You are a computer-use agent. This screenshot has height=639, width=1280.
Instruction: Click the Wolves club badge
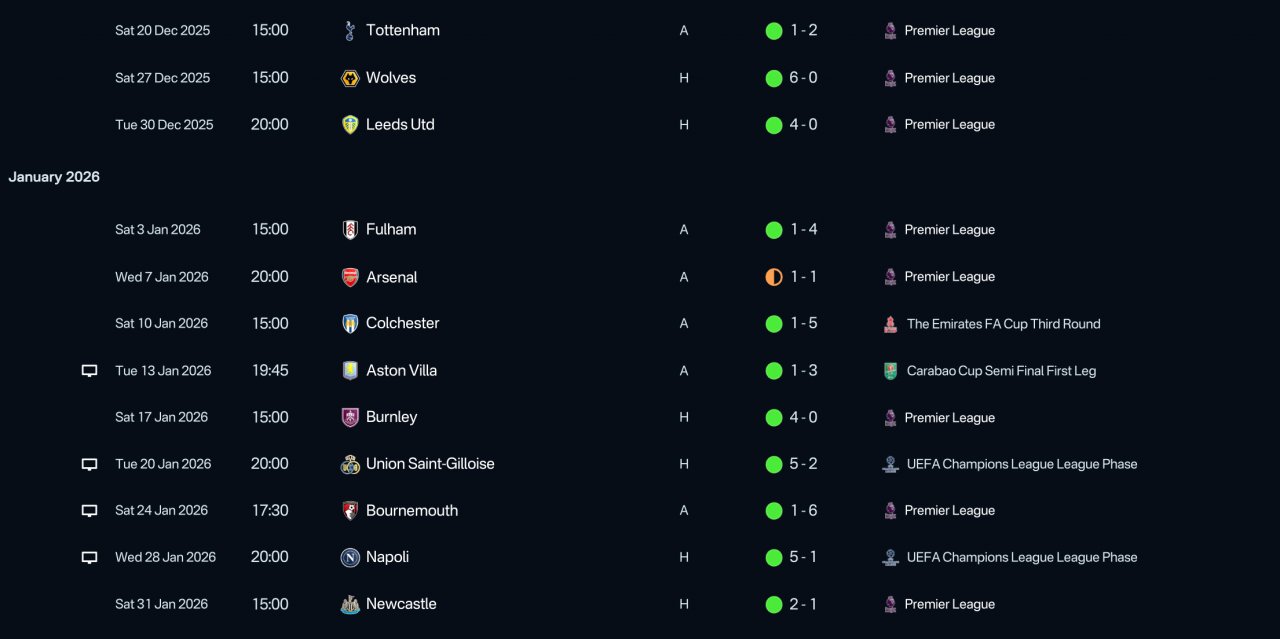[x=349, y=78]
